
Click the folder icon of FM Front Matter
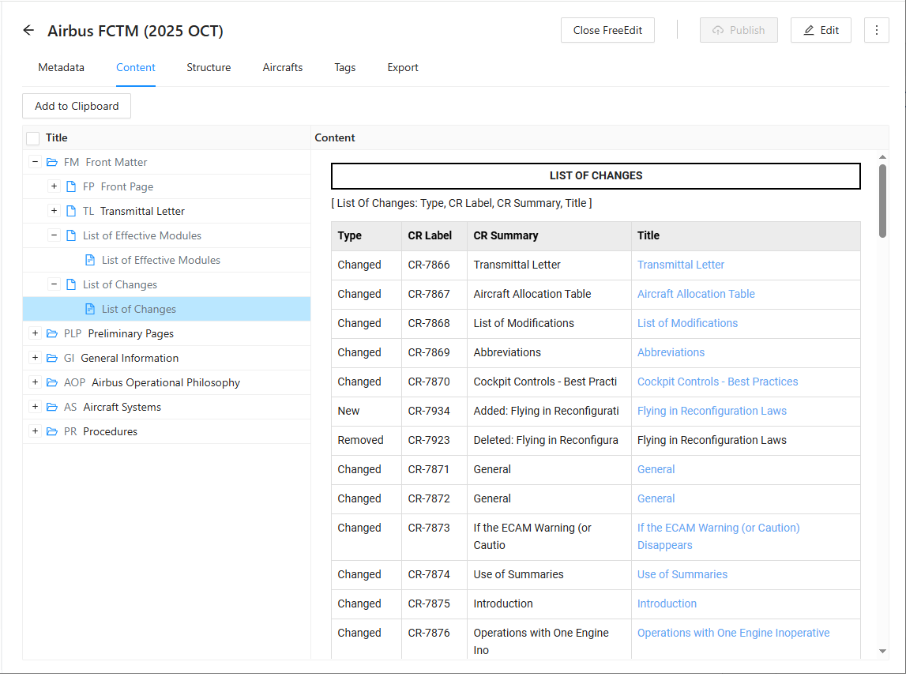click(52, 161)
